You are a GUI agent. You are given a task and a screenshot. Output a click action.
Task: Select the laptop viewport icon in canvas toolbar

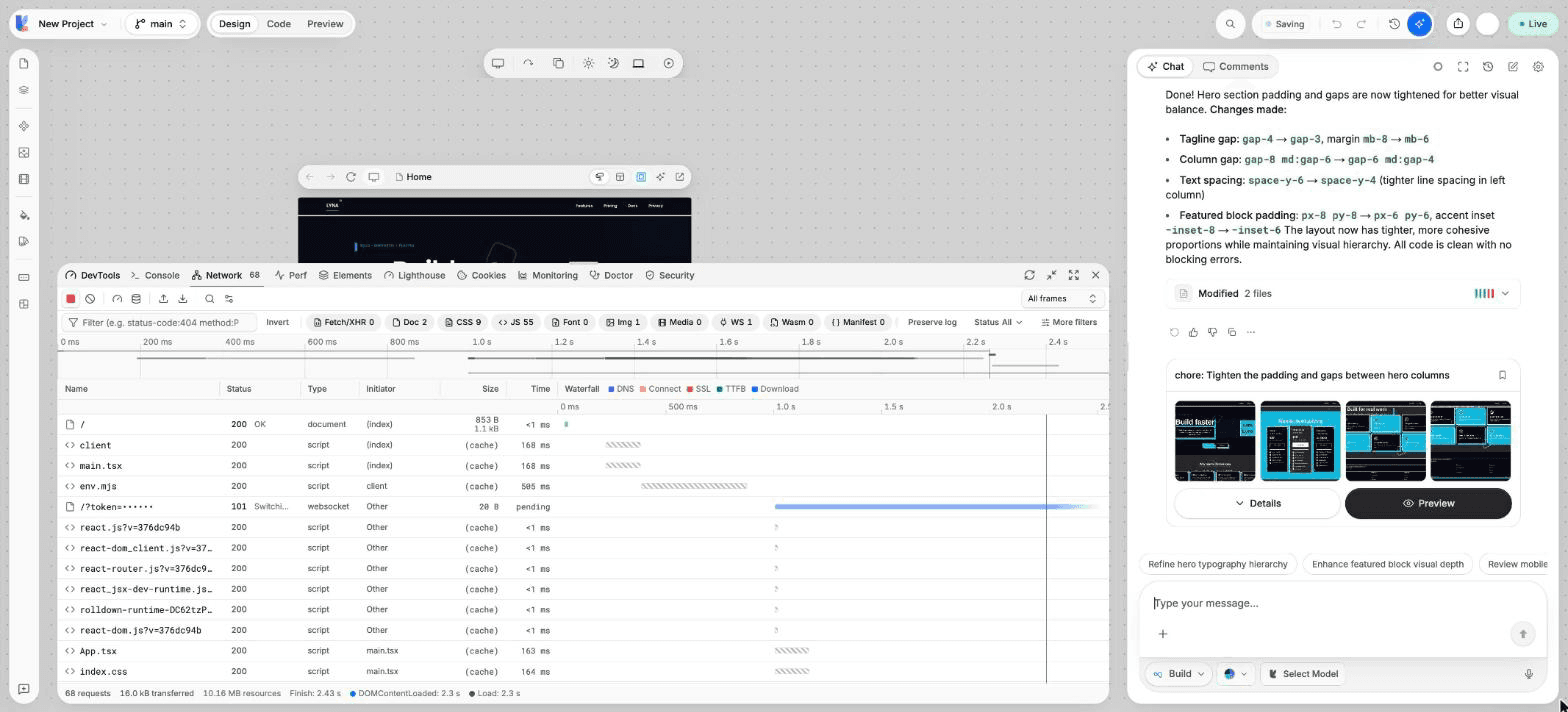click(x=638, y=63)
